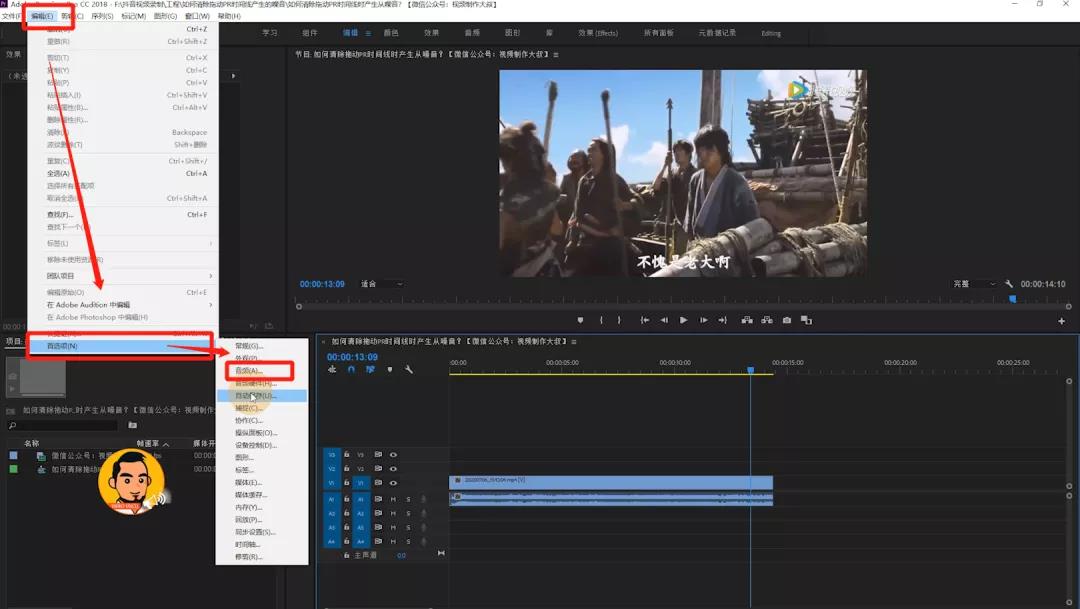Open the Program monitor panel menu

pos(556,54)
